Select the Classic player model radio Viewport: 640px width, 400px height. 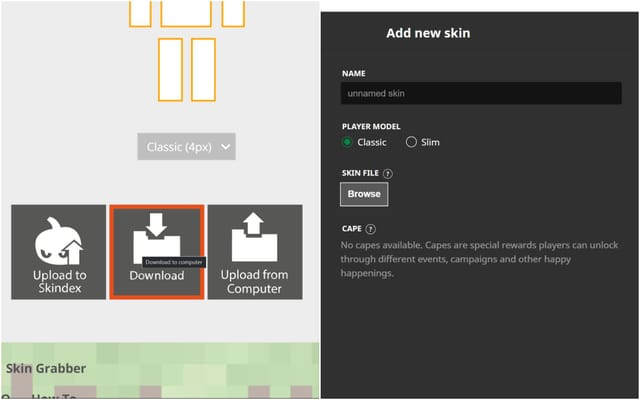tap(347, 142)
